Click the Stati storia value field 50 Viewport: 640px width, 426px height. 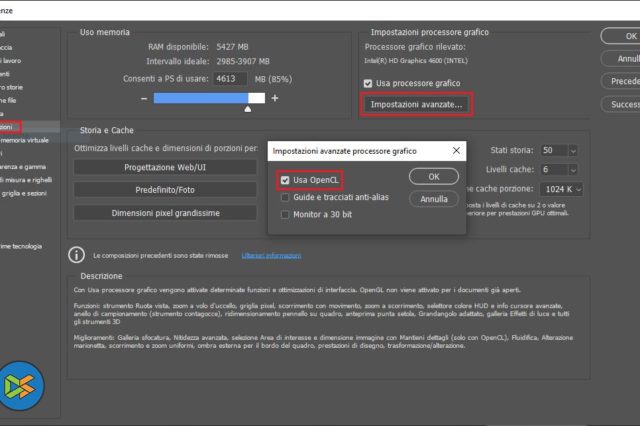point(554,151)
